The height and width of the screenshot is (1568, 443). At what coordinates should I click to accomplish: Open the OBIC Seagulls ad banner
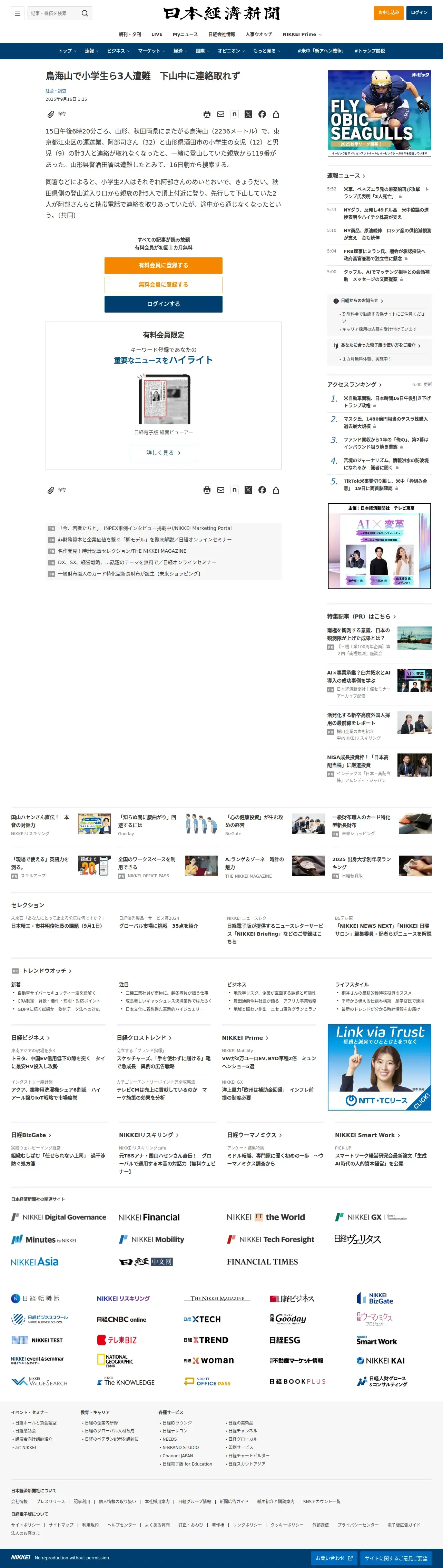(x=379, y=113)
